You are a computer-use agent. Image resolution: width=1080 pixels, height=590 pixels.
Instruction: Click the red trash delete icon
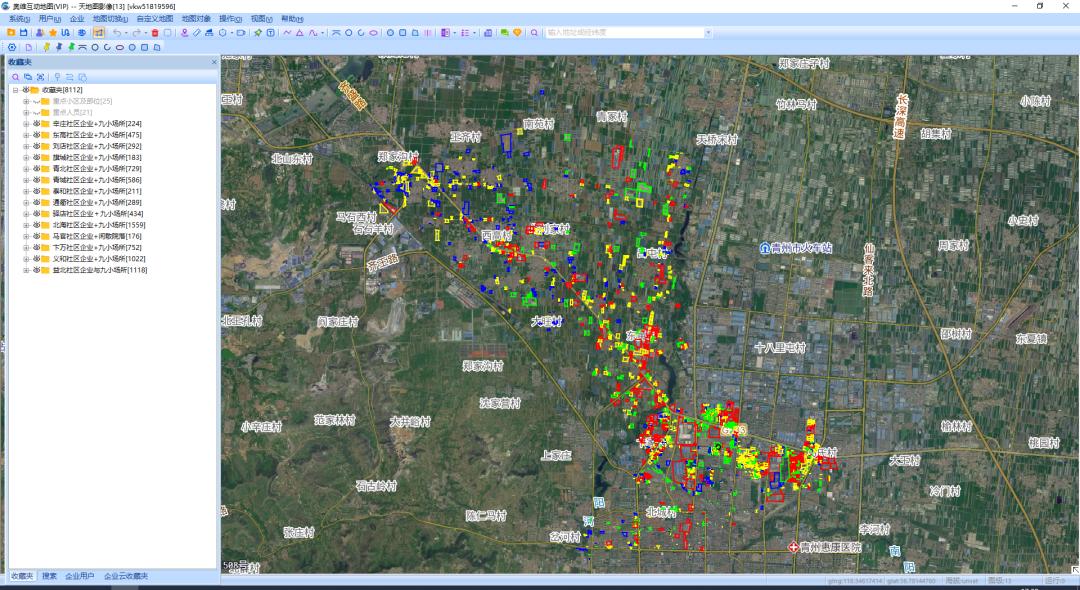155,33
